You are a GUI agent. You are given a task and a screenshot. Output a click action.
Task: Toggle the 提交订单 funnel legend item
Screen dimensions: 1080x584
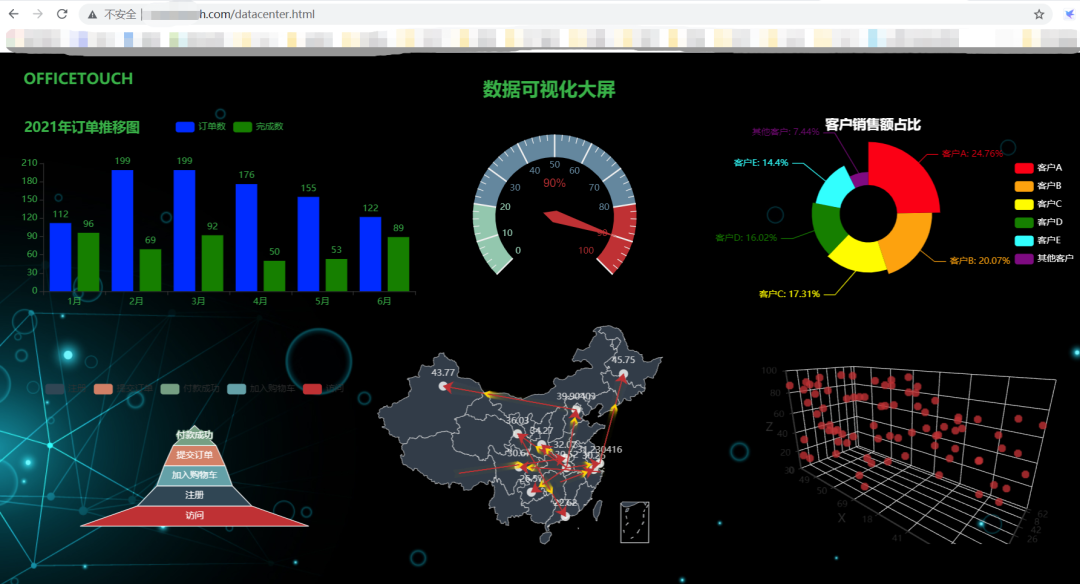click(123, 389)
